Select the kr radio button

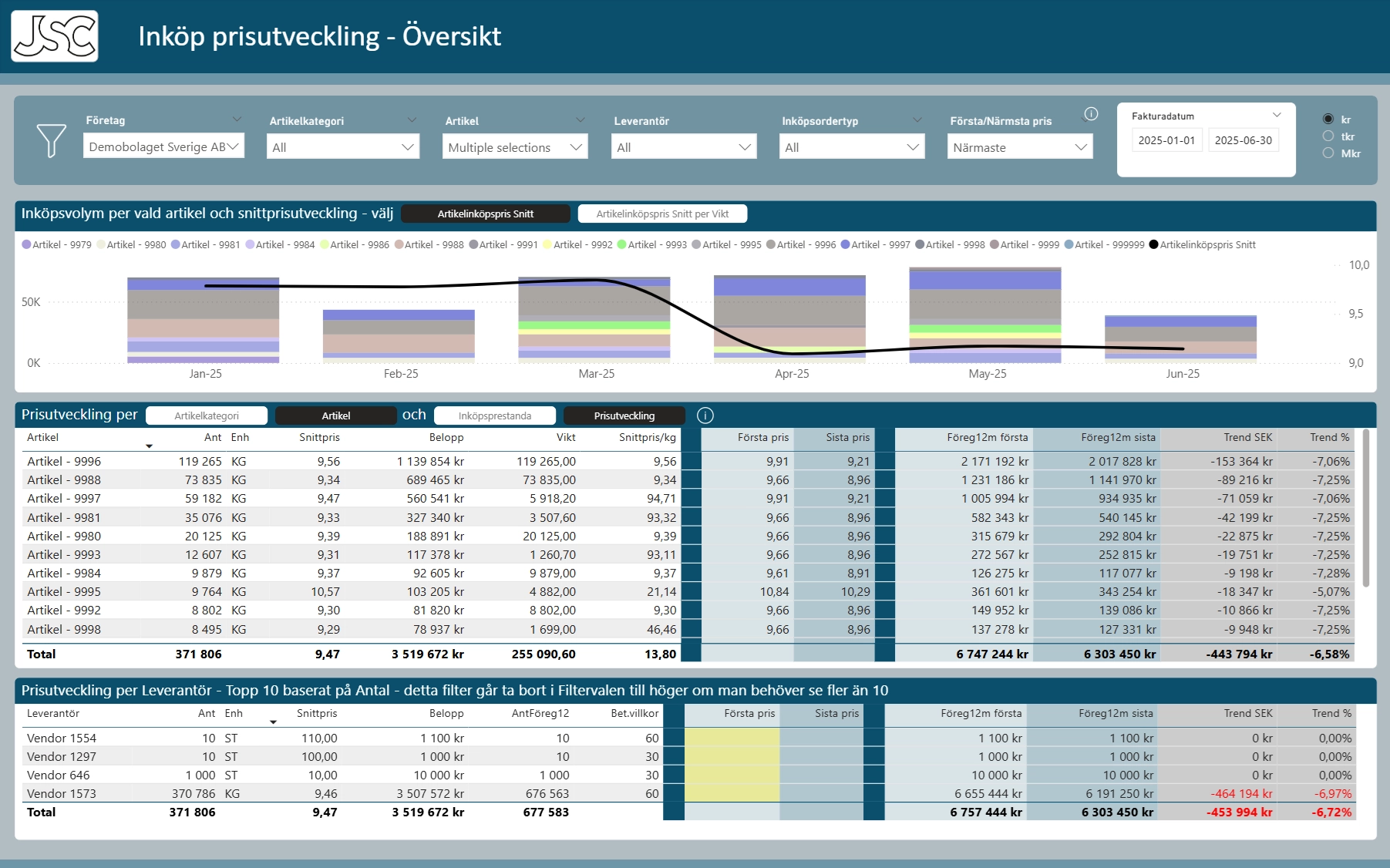click(x=1328, y=119)
